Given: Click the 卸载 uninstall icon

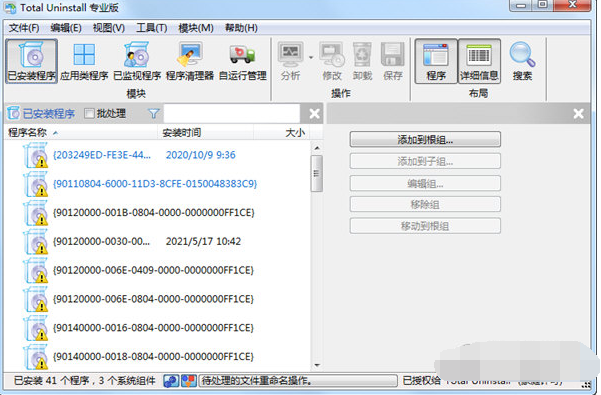Looking at the screenshot, I should (x=362, y=61).
